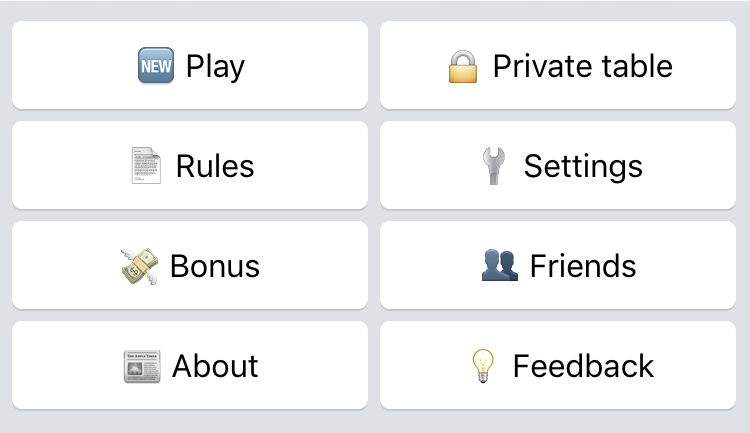Click the light bulb icon

pyautogui.click(x=483, y=366)
